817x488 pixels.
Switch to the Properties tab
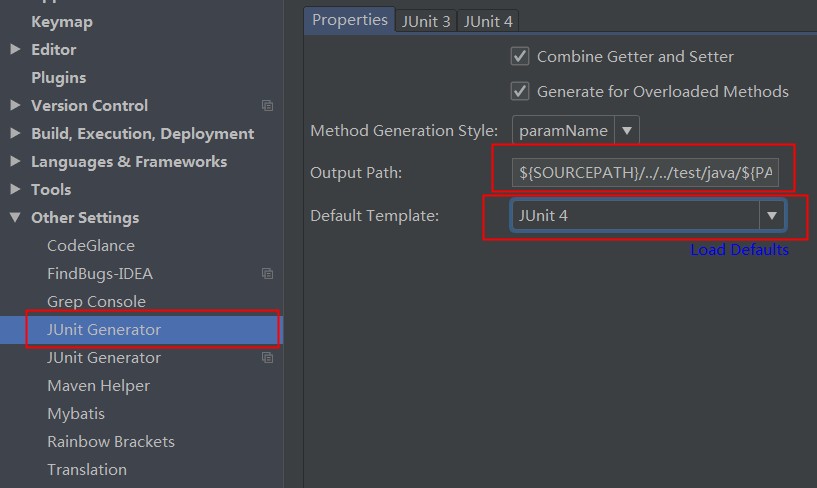(x=350, y=20)
